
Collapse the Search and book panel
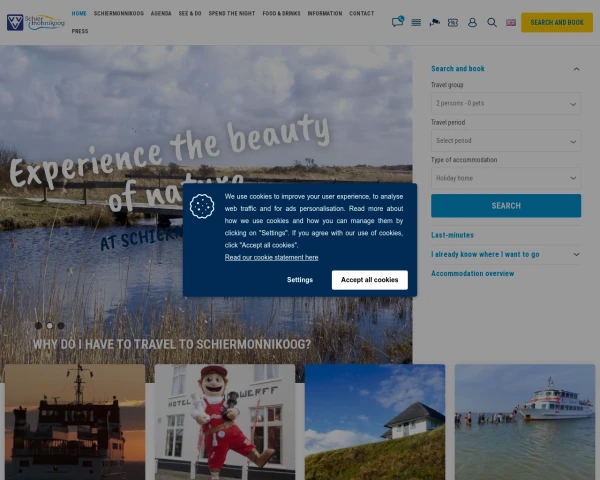click(576, 69)
